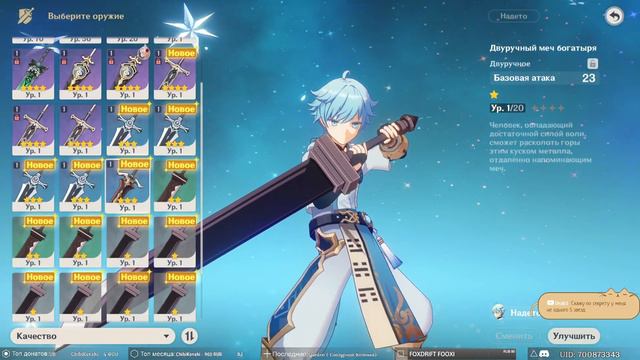Click the lock icon on the green claymore card

pyautogui.click(x=17, y=62)
